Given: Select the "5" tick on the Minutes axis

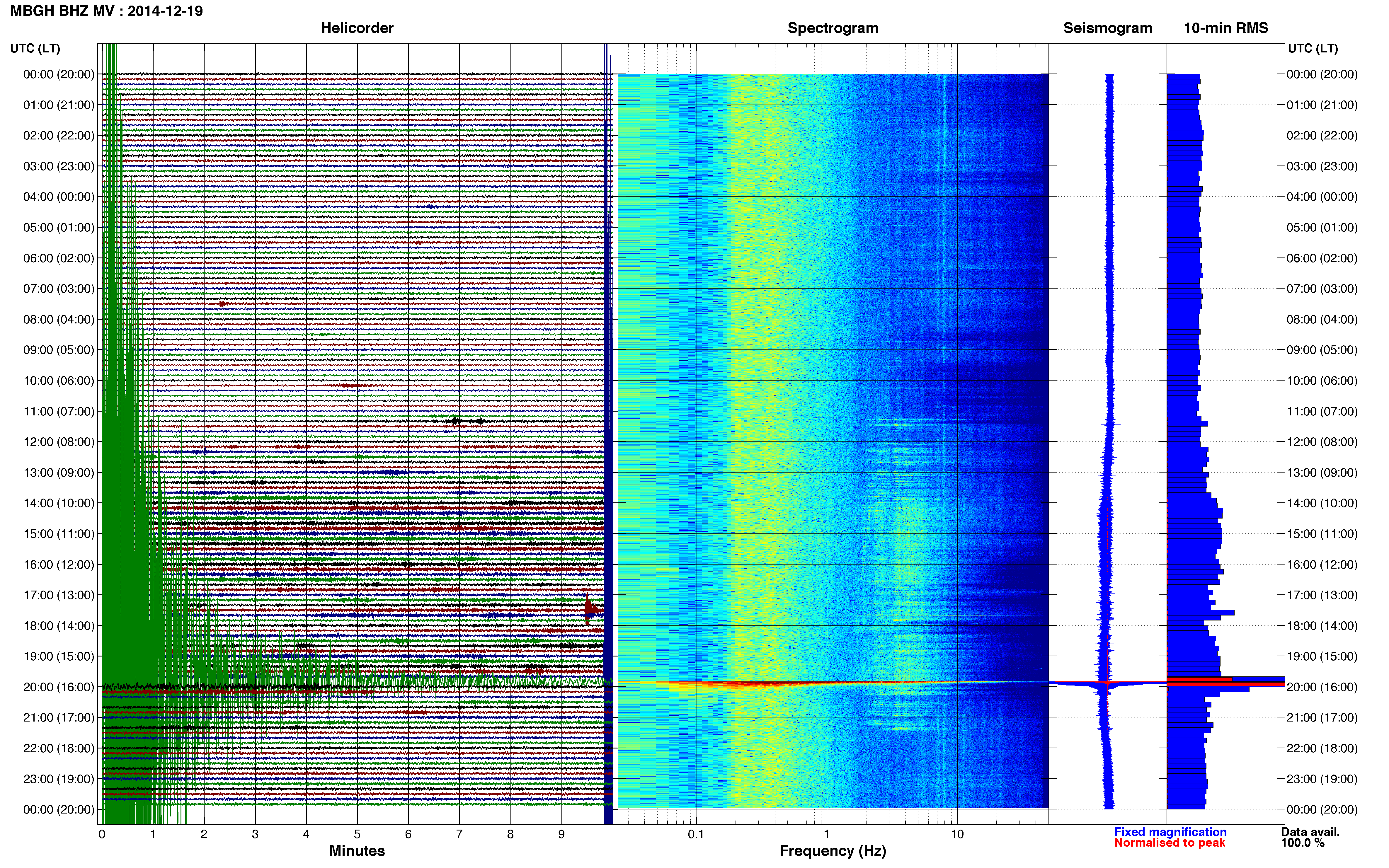Looking at the screenshot, I should pos(357,834).
